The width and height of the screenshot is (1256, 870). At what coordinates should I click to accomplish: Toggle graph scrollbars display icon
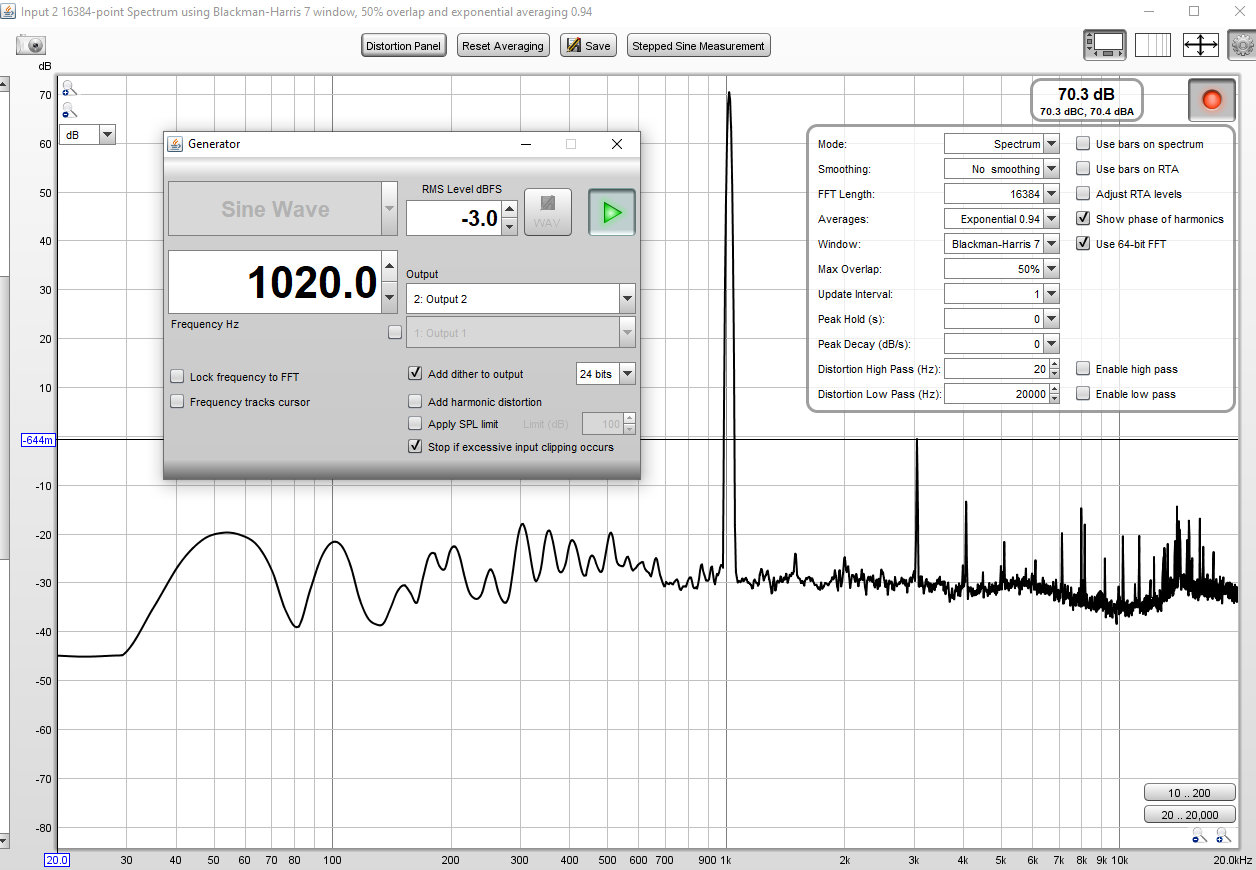coord(1105,45)
